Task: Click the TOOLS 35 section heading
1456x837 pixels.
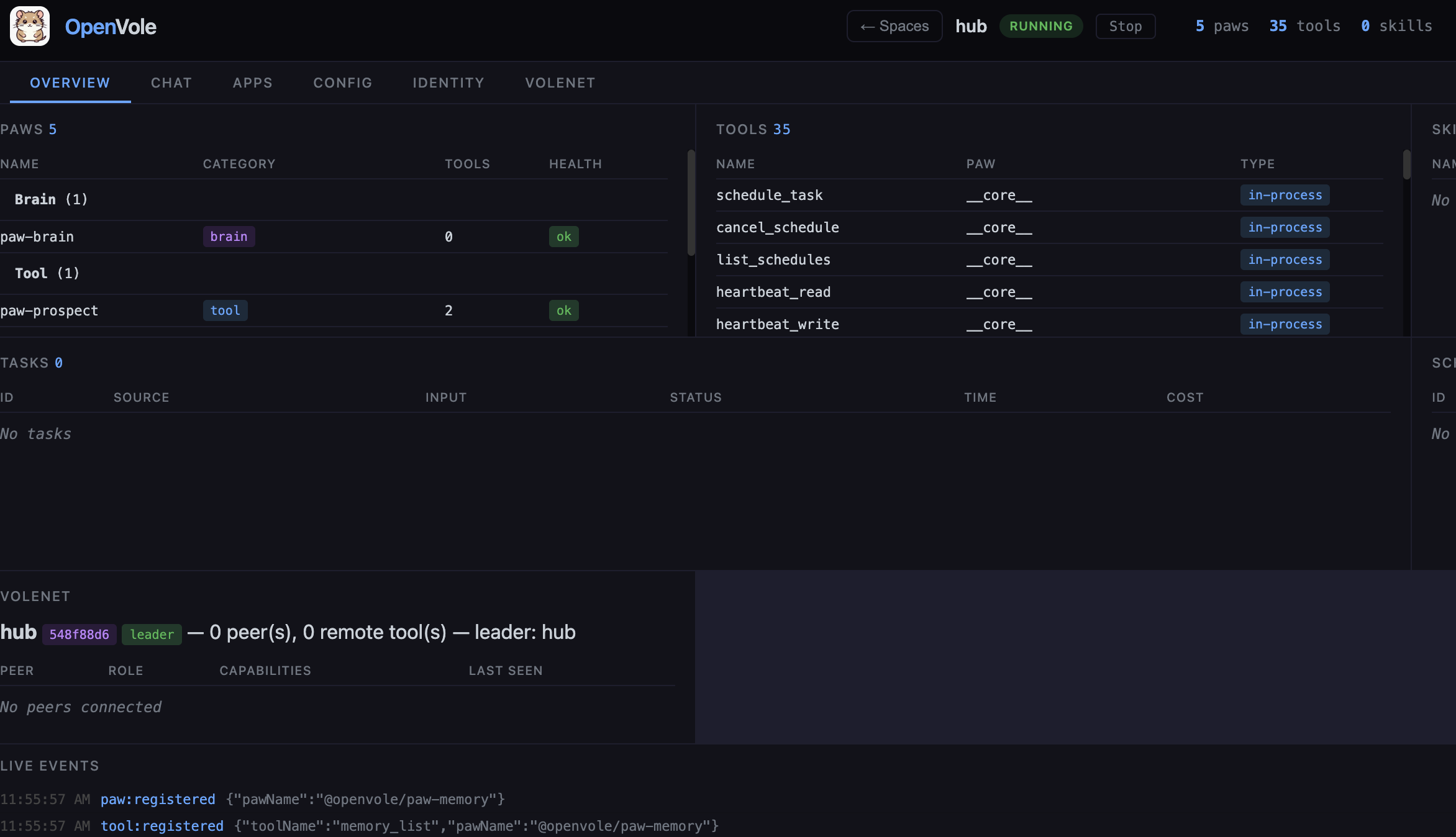Action: [753, 129]
